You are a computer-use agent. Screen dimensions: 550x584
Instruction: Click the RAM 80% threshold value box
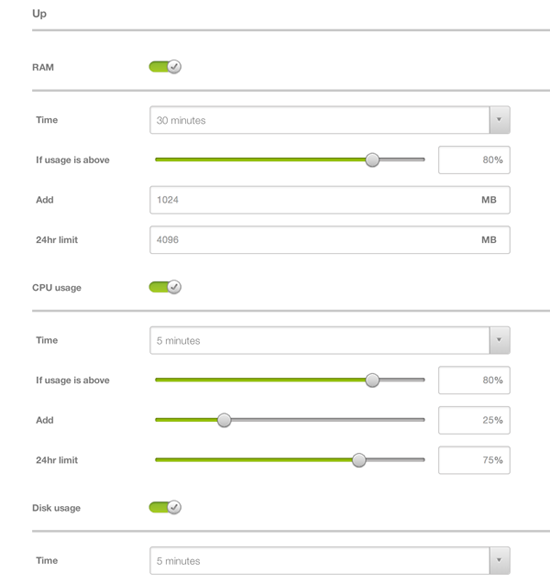474,160
